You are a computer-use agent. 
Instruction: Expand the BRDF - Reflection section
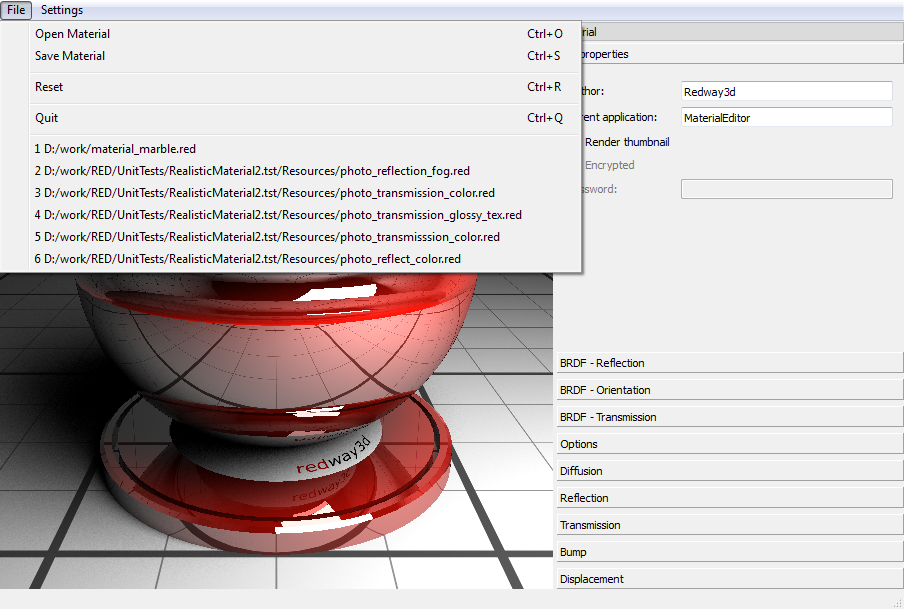tap(729, 363)
